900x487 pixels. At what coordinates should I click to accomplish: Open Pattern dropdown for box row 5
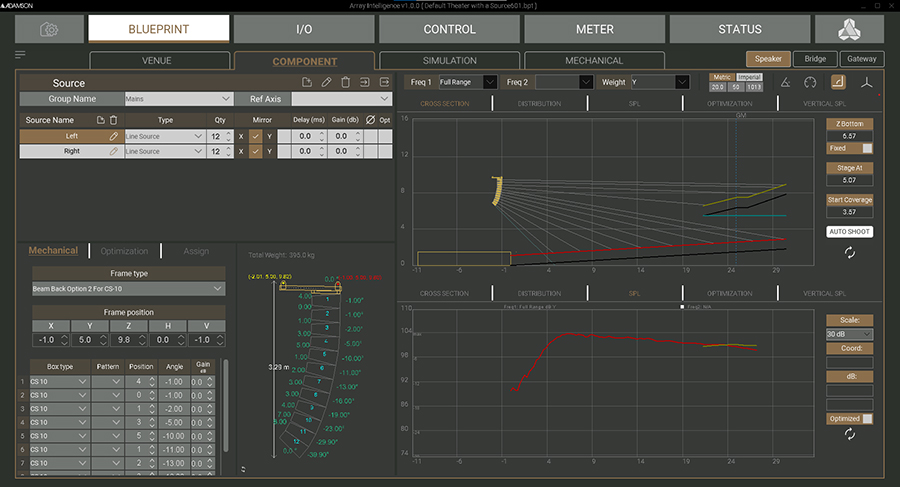pyautogui.click(x=108, y=436)
